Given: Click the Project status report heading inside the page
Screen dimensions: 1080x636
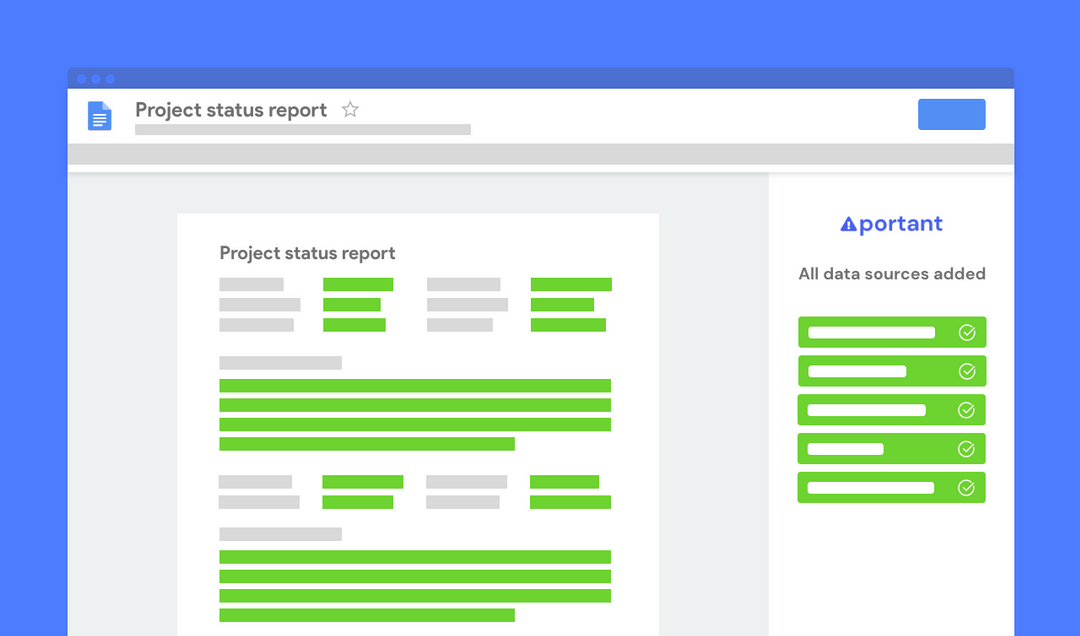Looking at the screenshot, I should pyautogui.click(x=307, y=253).
